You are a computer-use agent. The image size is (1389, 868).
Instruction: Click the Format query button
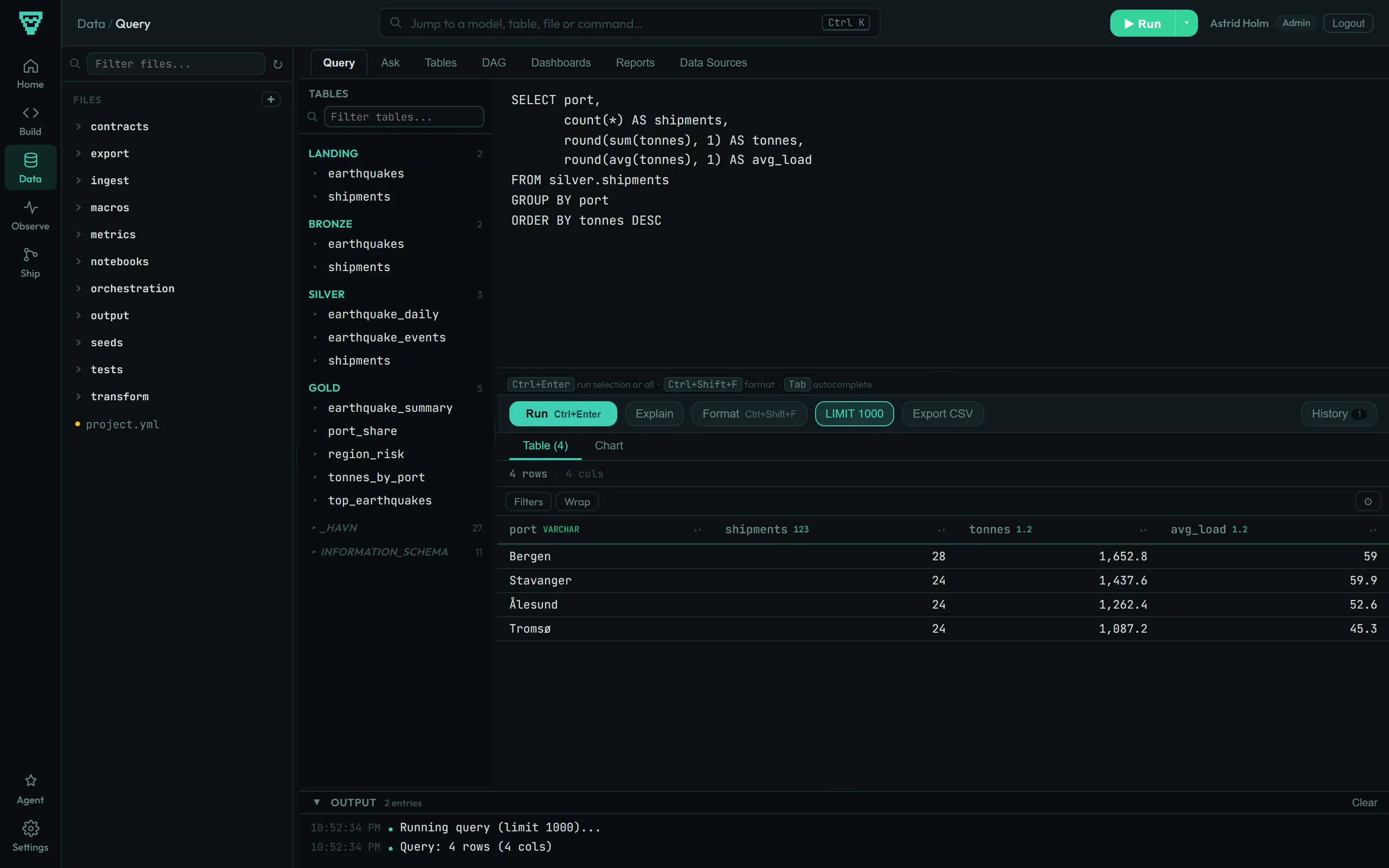coord(749,414)
